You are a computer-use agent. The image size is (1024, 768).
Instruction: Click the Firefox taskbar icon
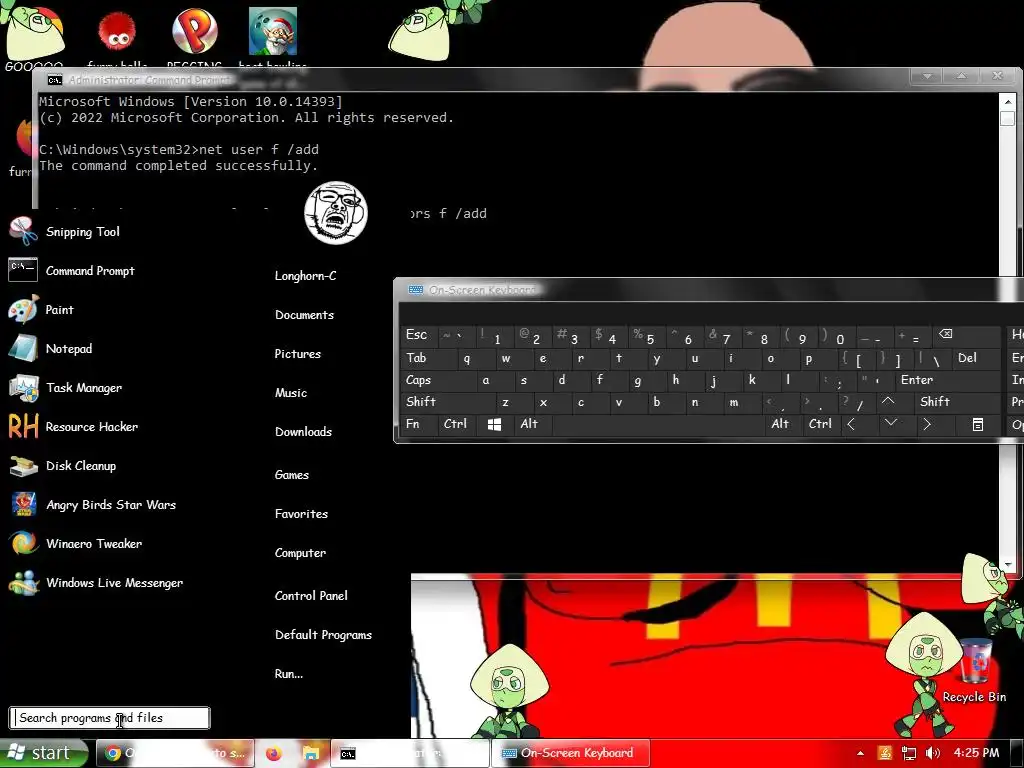pyautogui.click(x=274, y=754)
